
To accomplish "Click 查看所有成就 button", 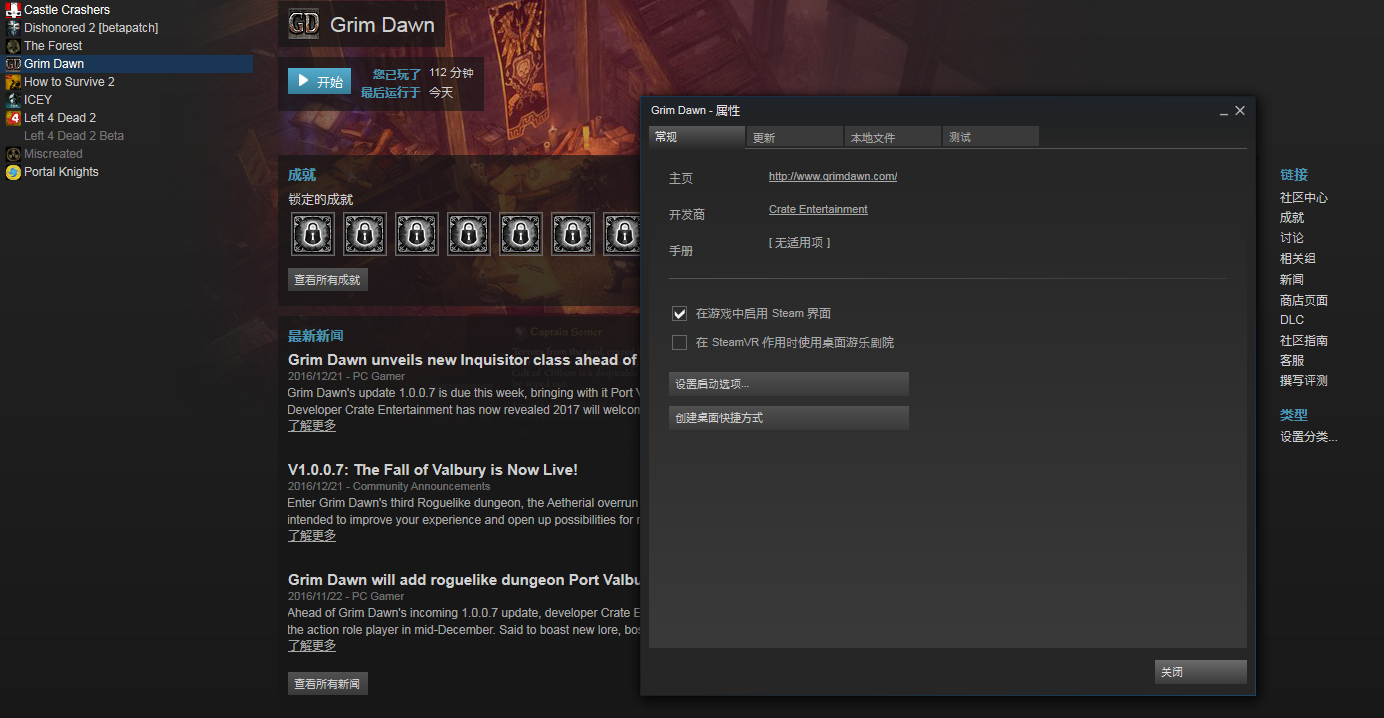I will pyautogui.click(x=328, y=280).
